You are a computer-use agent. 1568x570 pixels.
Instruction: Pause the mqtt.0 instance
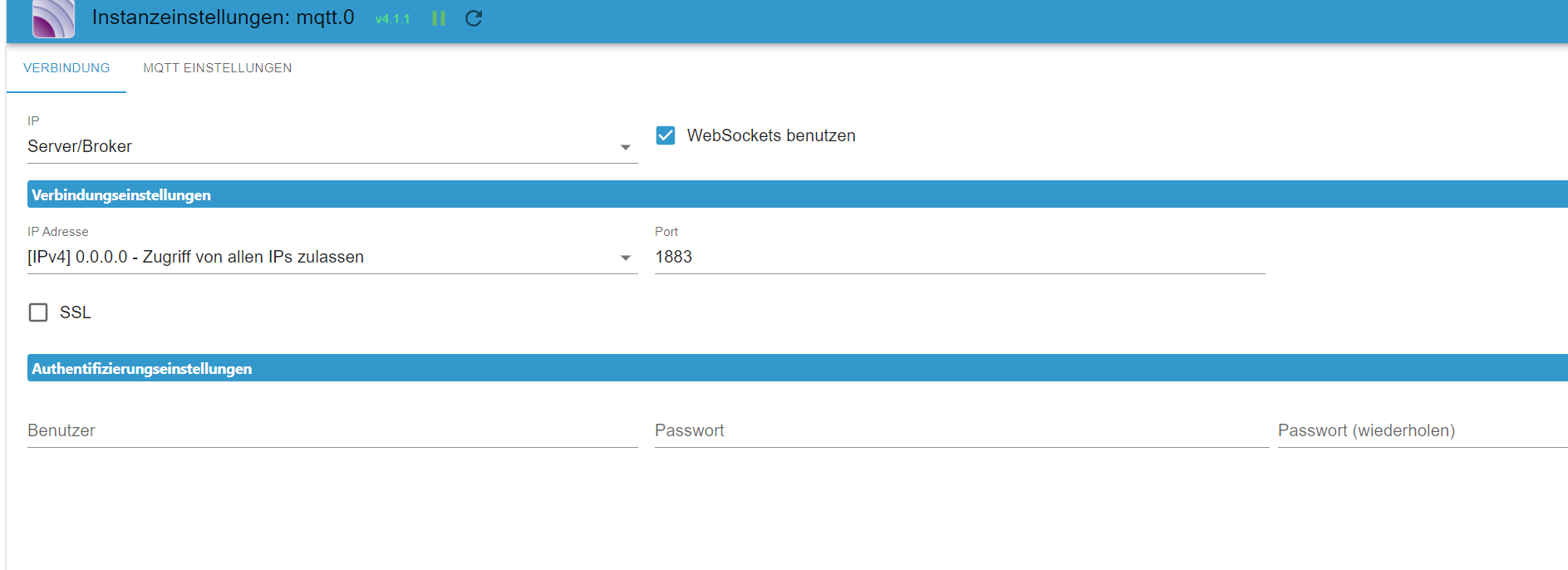(439, 18)
